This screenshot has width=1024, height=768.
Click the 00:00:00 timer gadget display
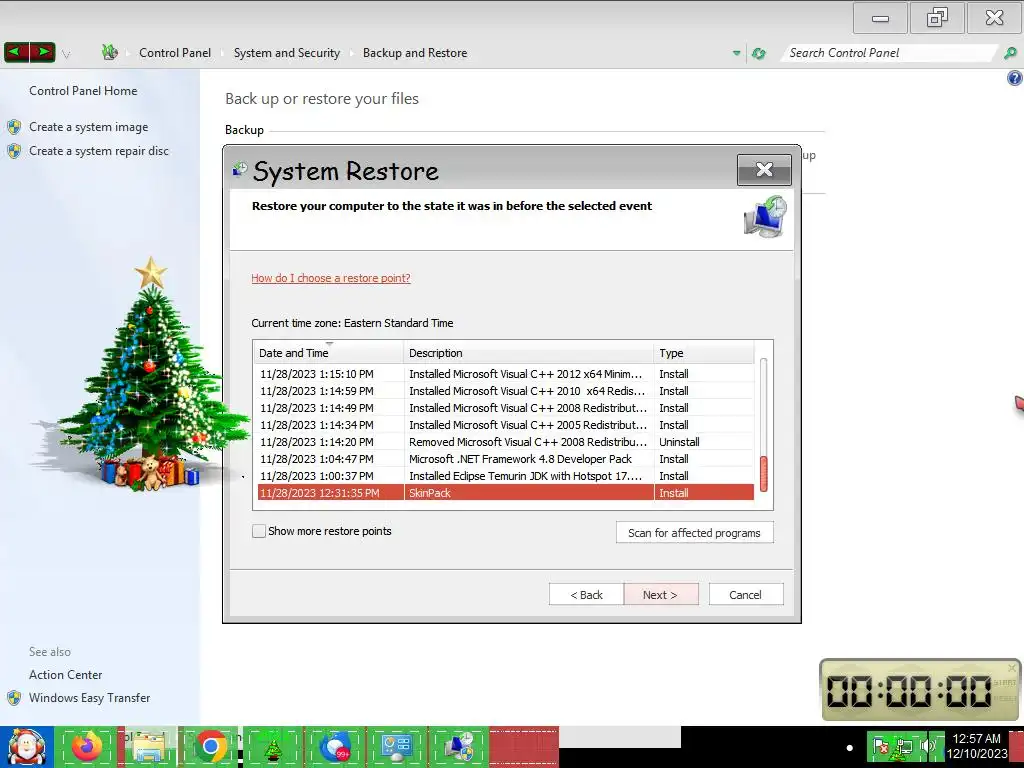(x=909, y=691)
